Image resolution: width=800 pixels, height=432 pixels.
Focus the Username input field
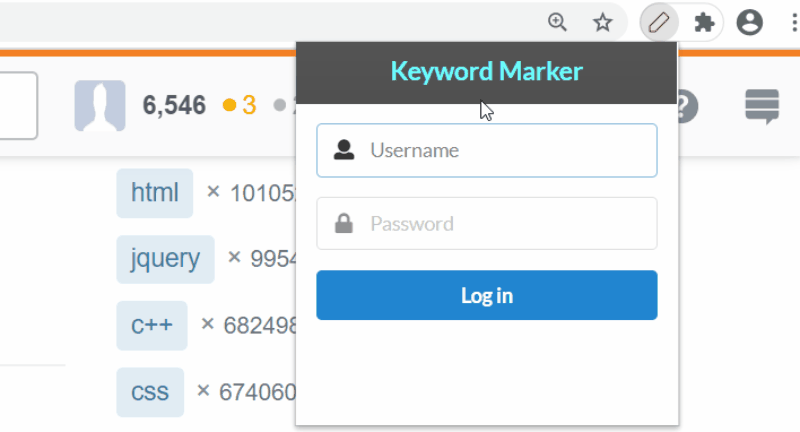click(x=487, y=150)
